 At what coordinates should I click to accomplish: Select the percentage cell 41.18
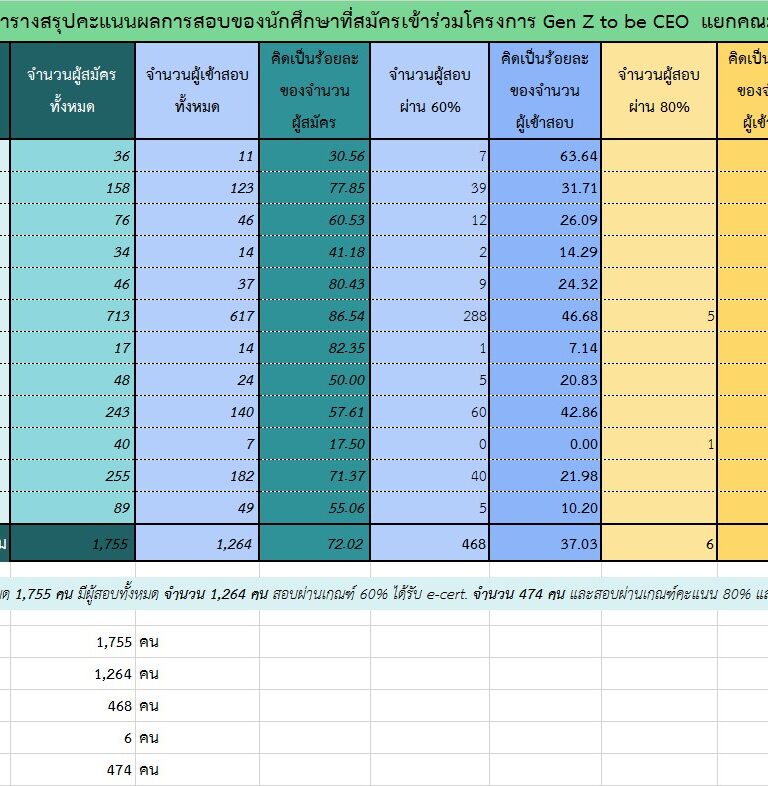314,252
